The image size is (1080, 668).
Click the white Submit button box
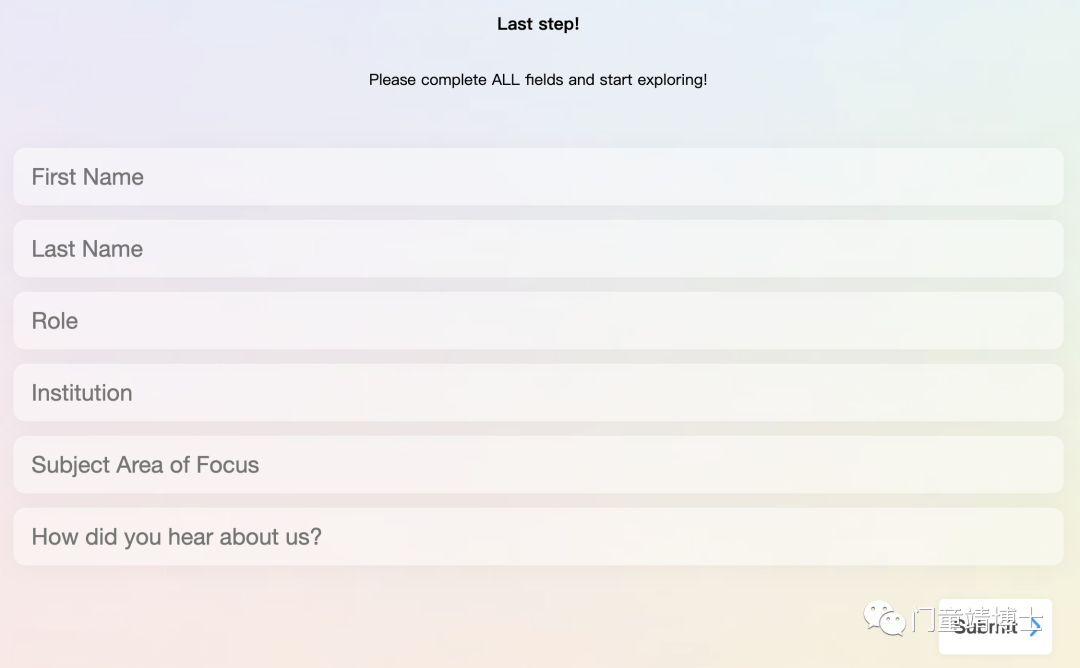pos(995,627)
